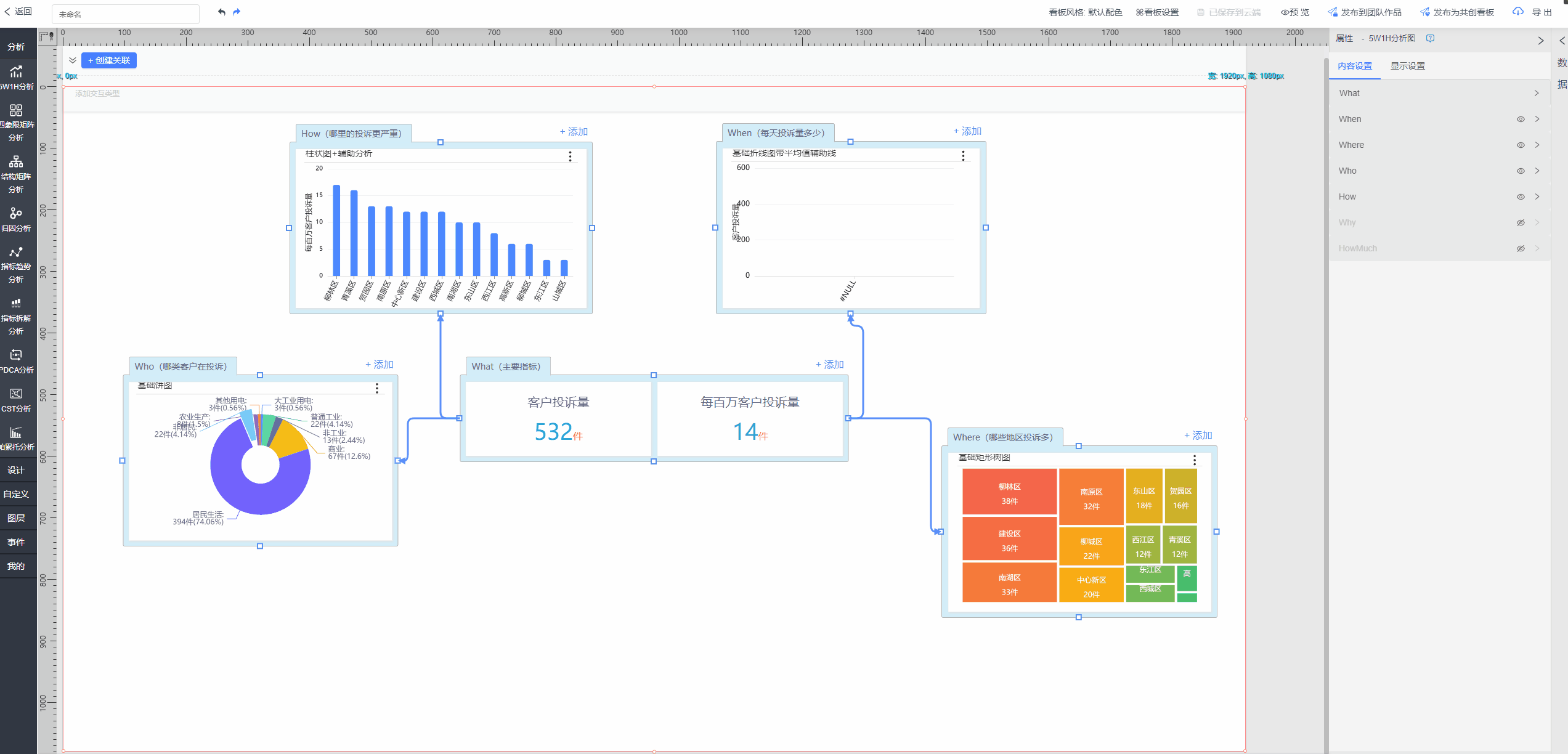This screenshot has height=754, width=1568.
Task: Switch to the 显示设置 tab
Action: pyautogui.click(x=1407, y=66)
